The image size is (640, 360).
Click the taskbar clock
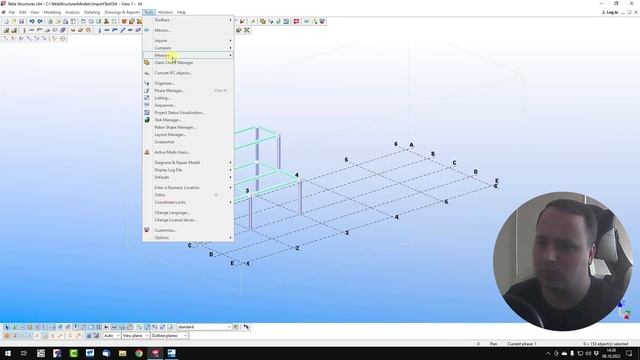(611, 353)
